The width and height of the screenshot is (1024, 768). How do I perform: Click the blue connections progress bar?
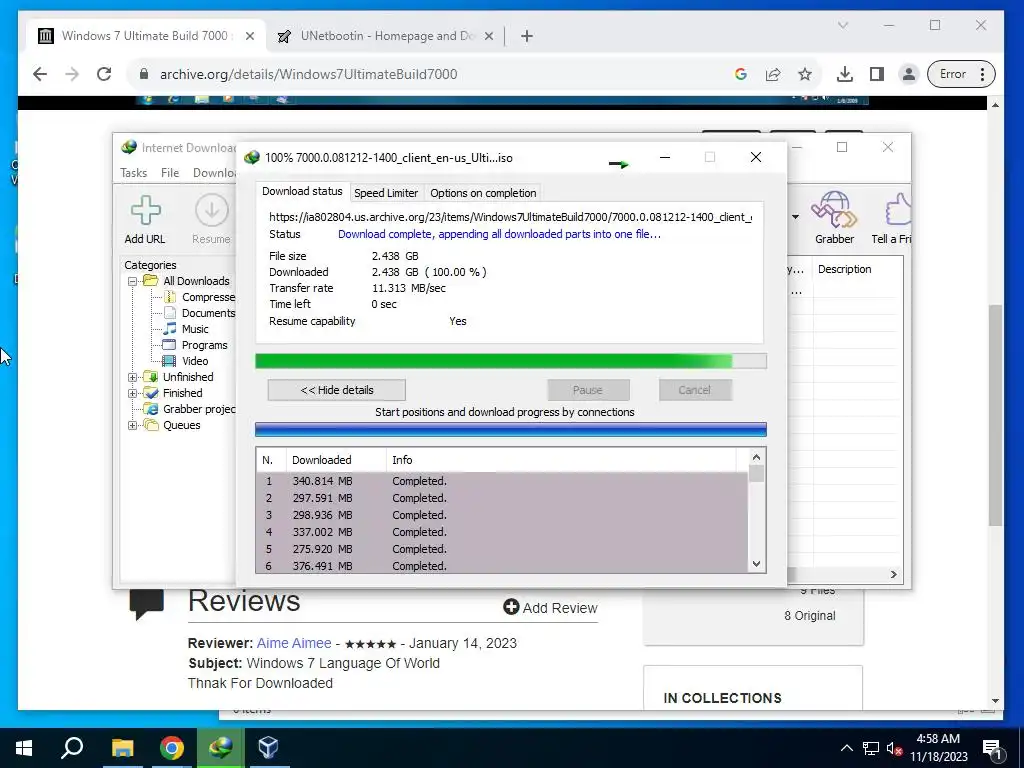(511, 429)
